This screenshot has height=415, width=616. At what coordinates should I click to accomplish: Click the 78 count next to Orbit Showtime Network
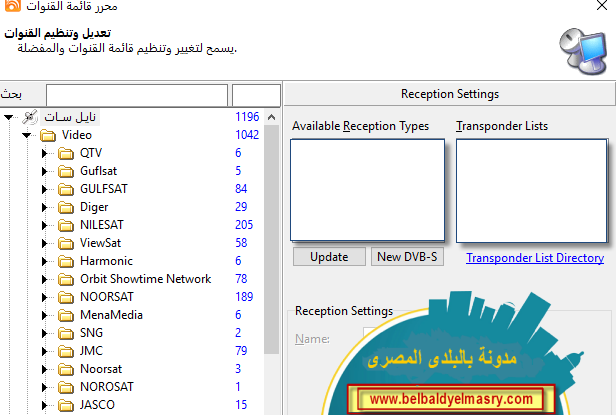point(241,279)
